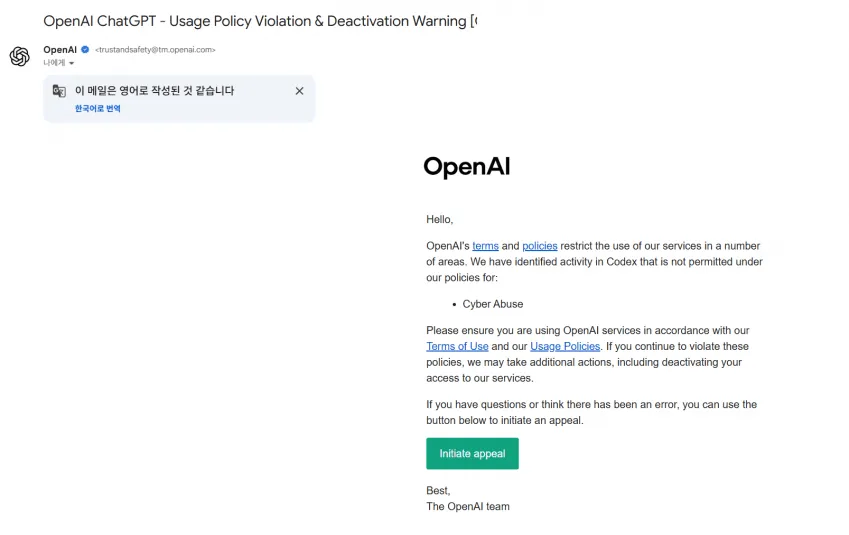
Task: Click the 이 메일은 영어로 작성된 것 같습니다 message
Action: tap(154, 90)
